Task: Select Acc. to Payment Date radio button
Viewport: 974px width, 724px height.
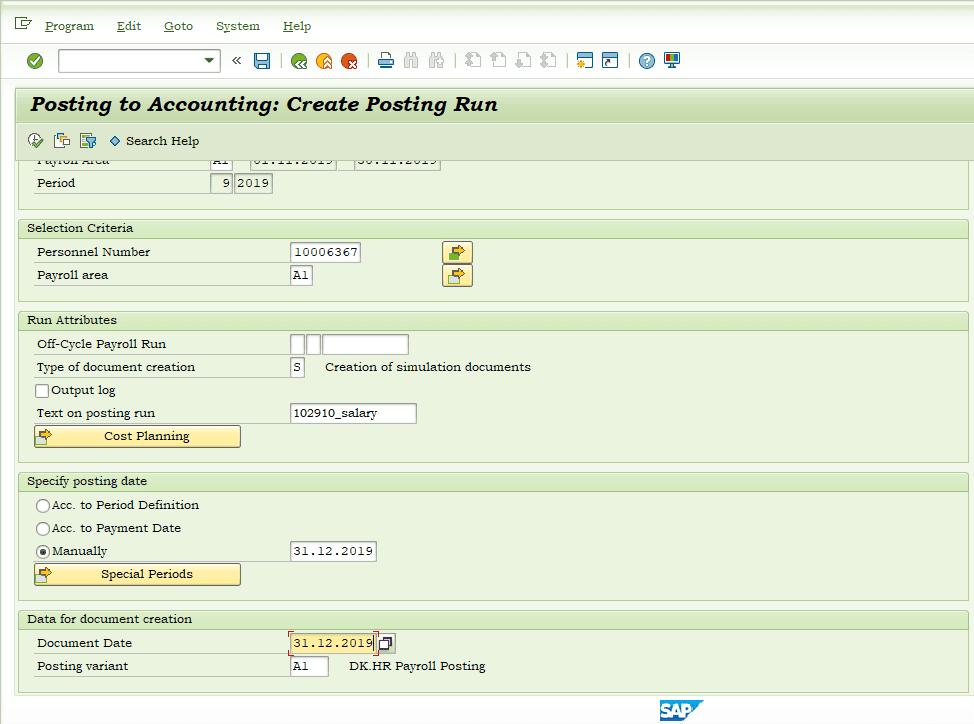Action: (x=43, y=528)
